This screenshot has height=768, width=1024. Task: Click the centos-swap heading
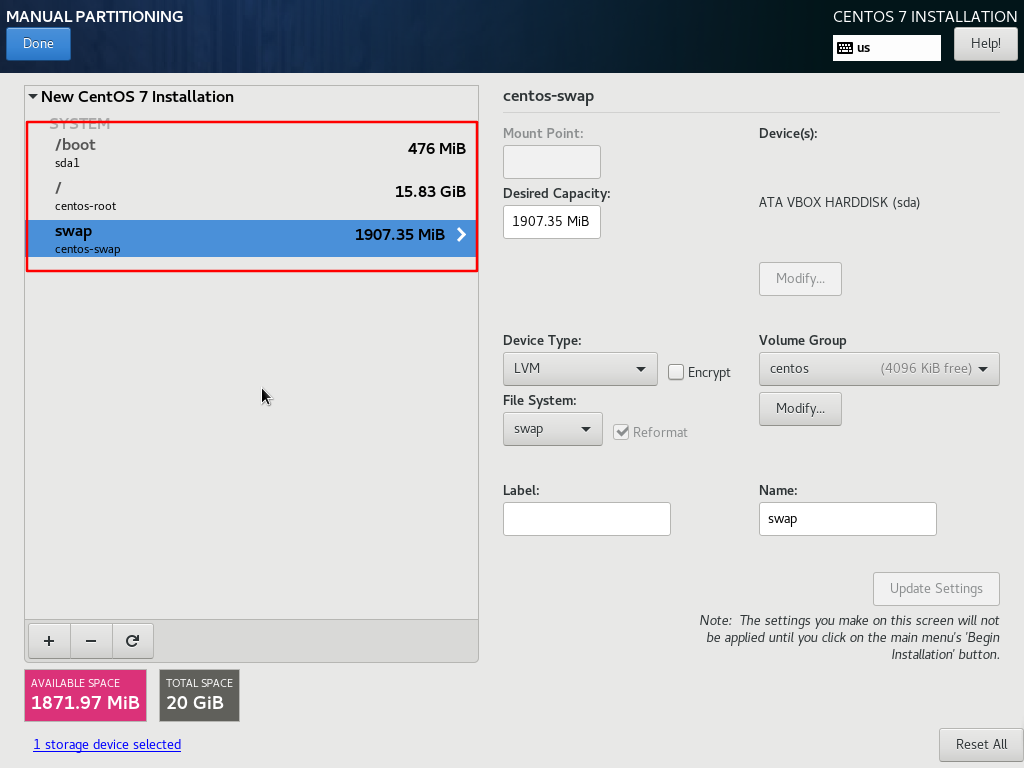click(549, 97)
